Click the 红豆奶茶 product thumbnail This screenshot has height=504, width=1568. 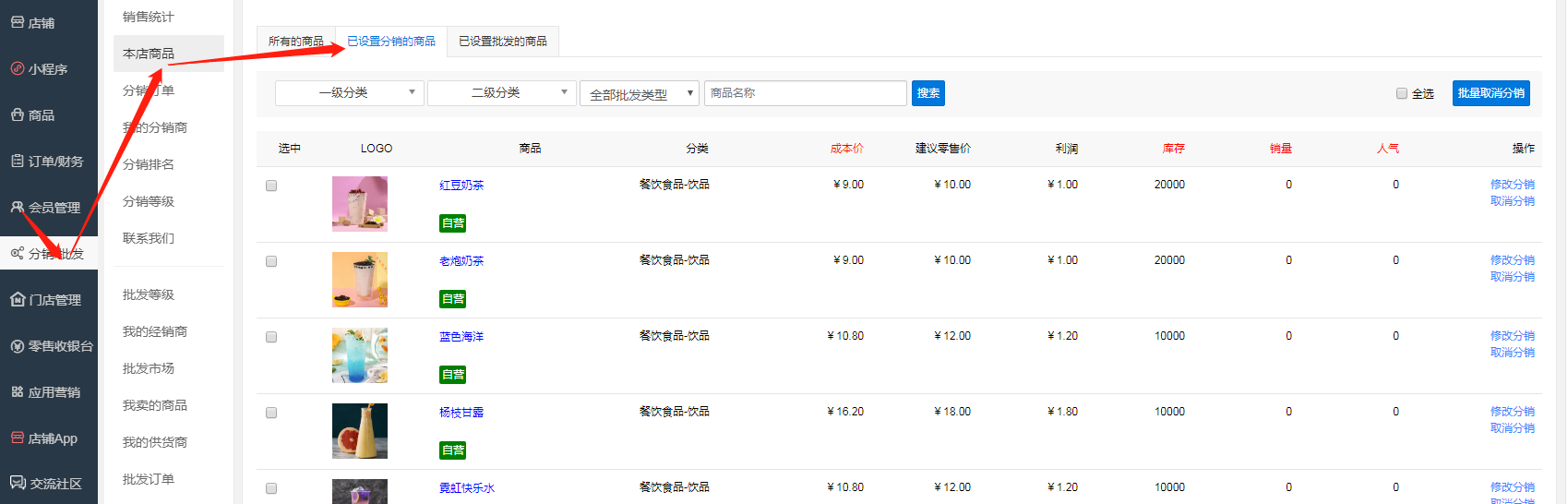coord(360,204)
